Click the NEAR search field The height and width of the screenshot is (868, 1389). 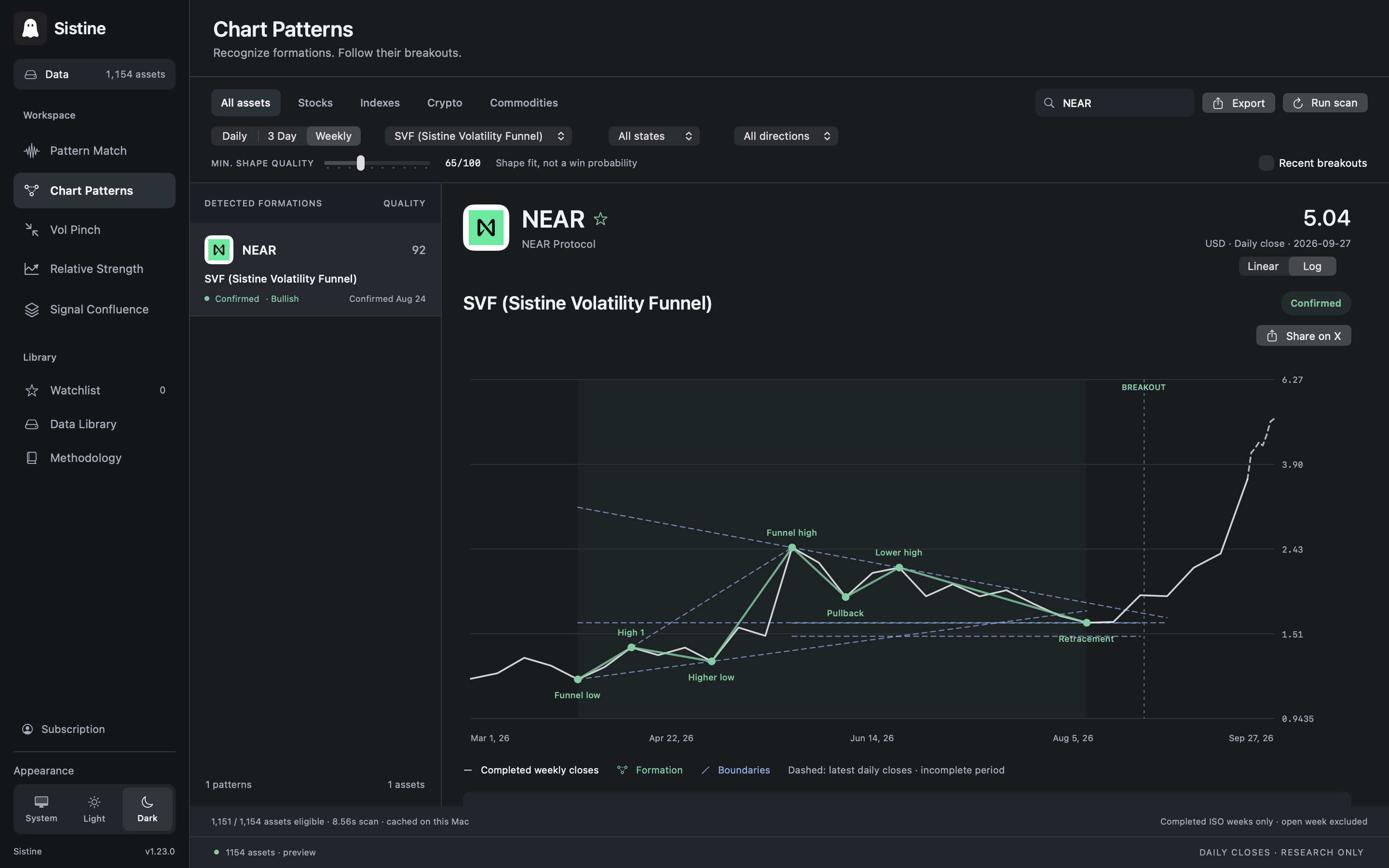click(x=1115, y=103)
